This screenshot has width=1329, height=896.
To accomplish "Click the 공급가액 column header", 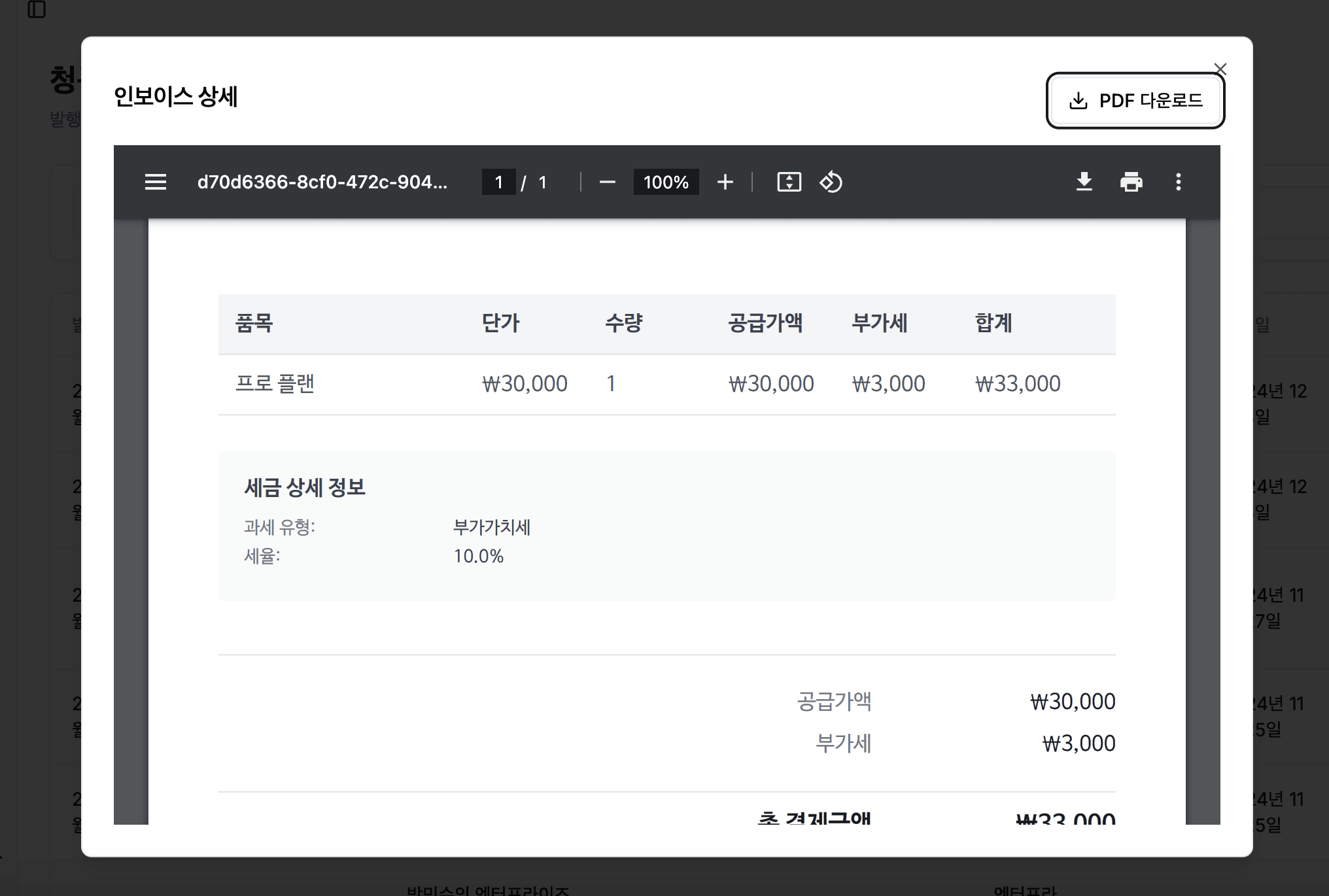I will coord(765,323).
